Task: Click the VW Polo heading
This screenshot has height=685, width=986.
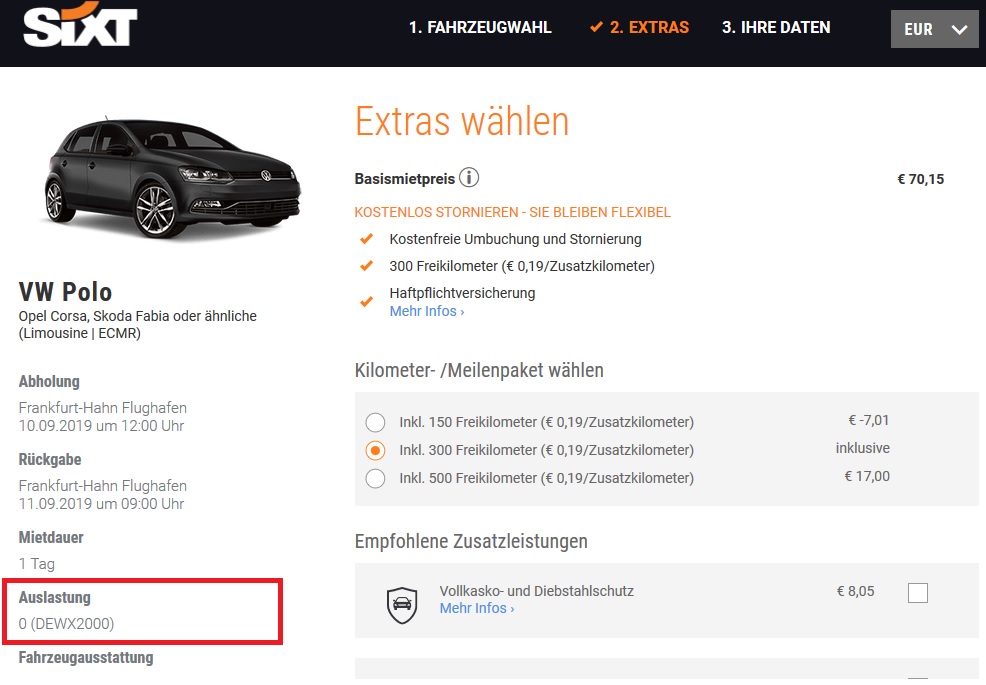Action: tap(65, 292)
